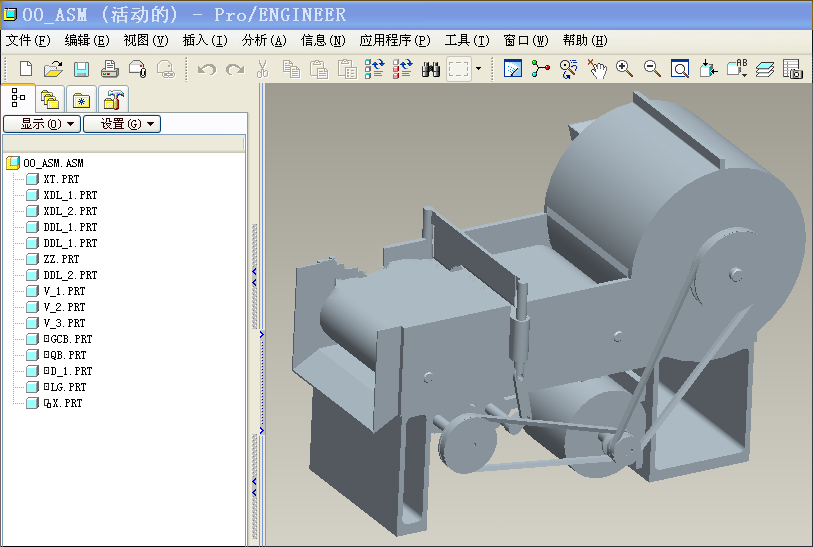Save the model with the floppy disk icon

click(x=81, y=69)
